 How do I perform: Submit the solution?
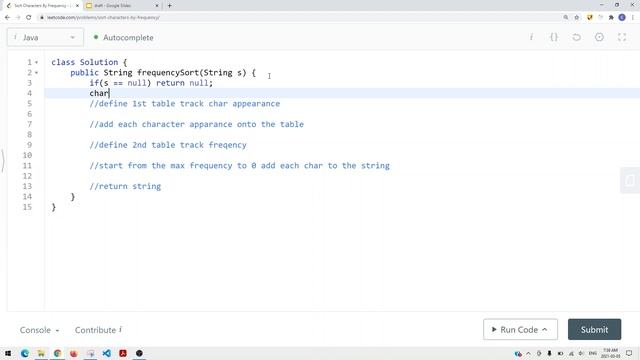pos(594,329)
